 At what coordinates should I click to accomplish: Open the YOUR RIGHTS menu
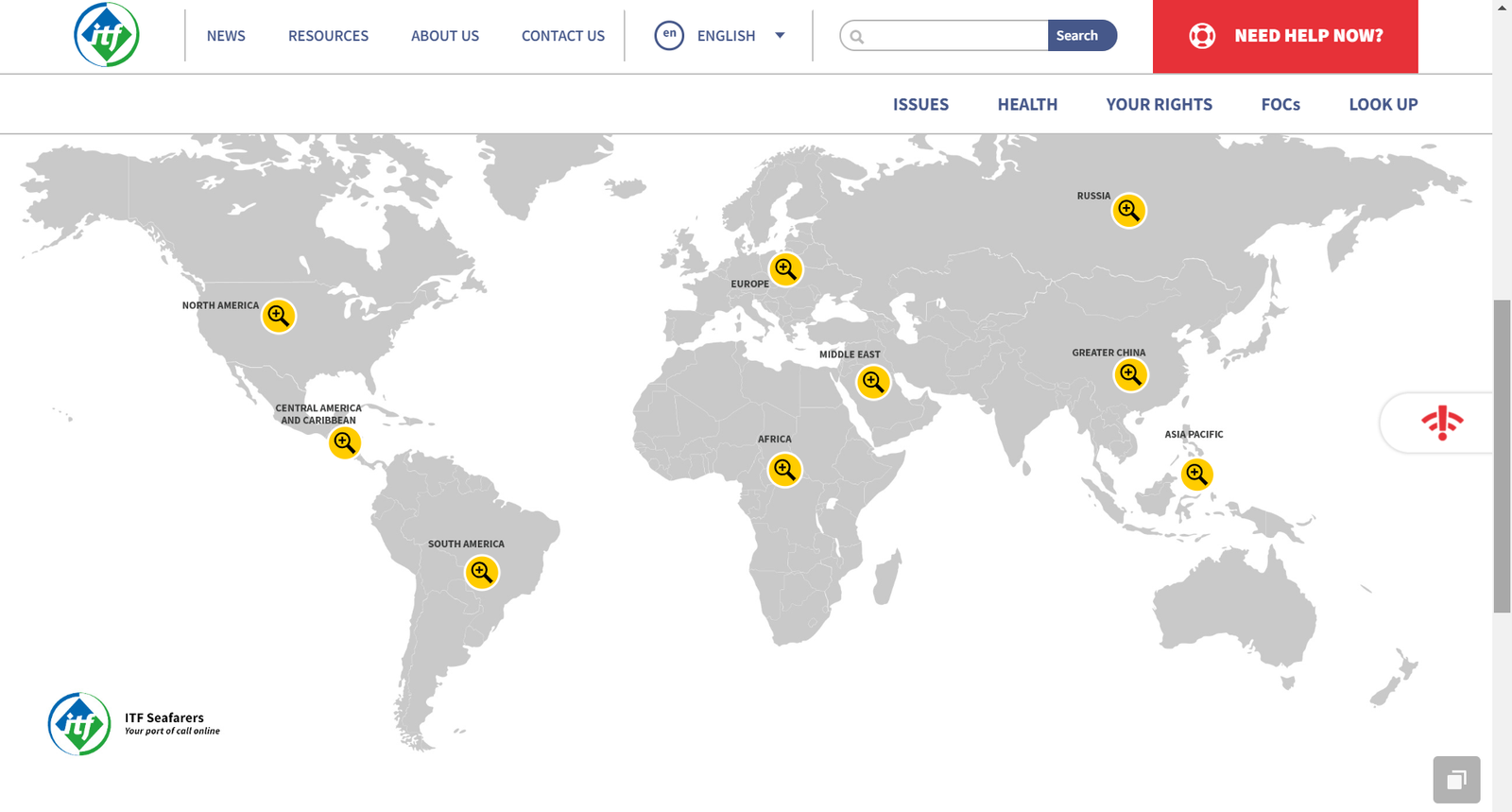1159,104
